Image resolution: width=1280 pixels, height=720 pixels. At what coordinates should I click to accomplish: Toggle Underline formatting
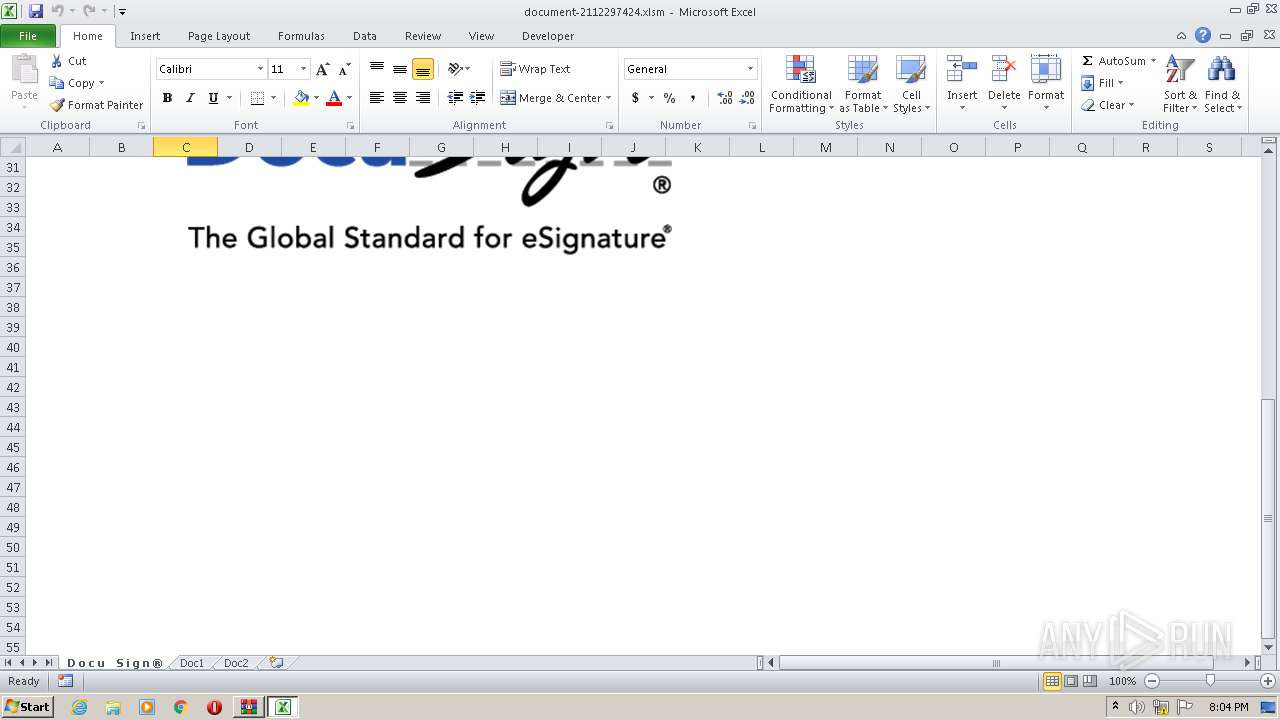(x=213, y=98)
